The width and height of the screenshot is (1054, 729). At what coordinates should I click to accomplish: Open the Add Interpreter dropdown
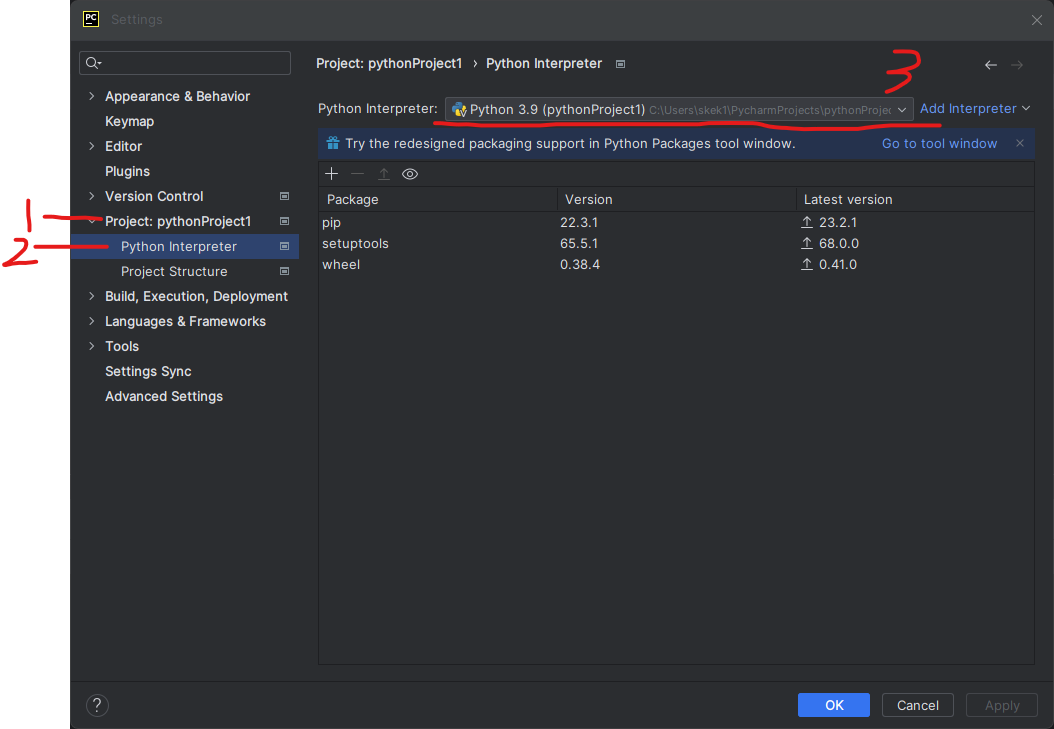pos(975,109)
